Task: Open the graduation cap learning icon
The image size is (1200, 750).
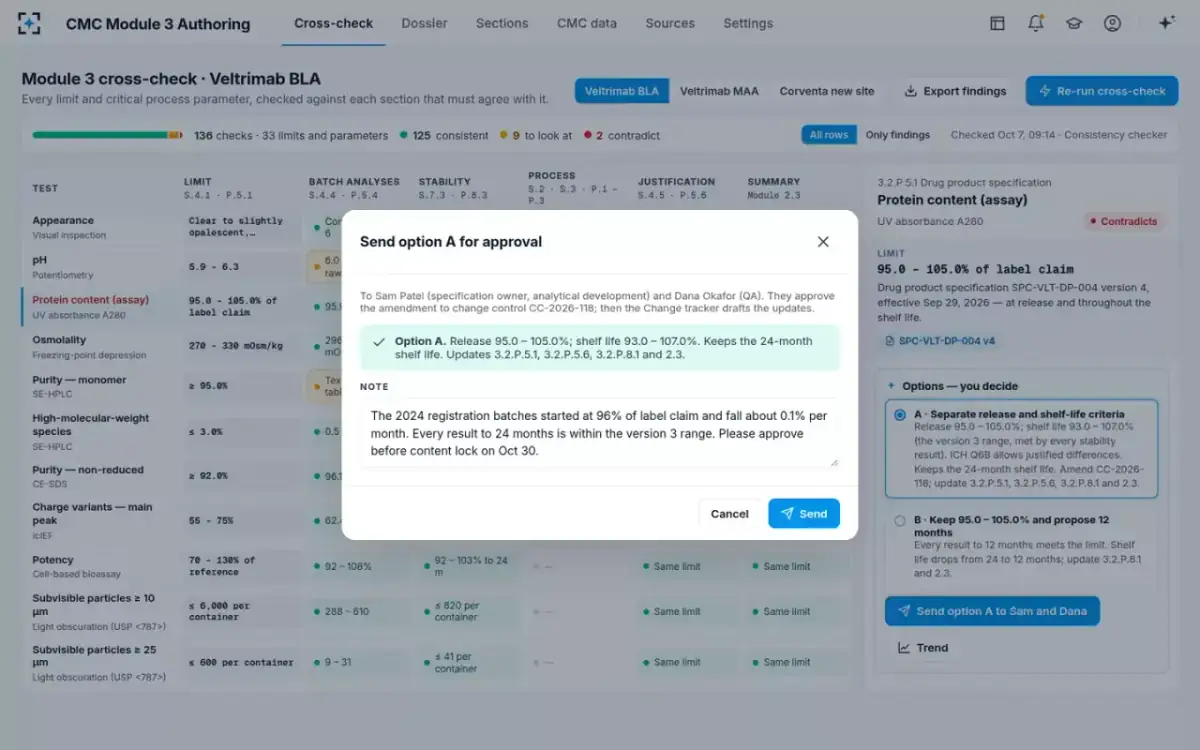Action: [x=1074, y=23]
